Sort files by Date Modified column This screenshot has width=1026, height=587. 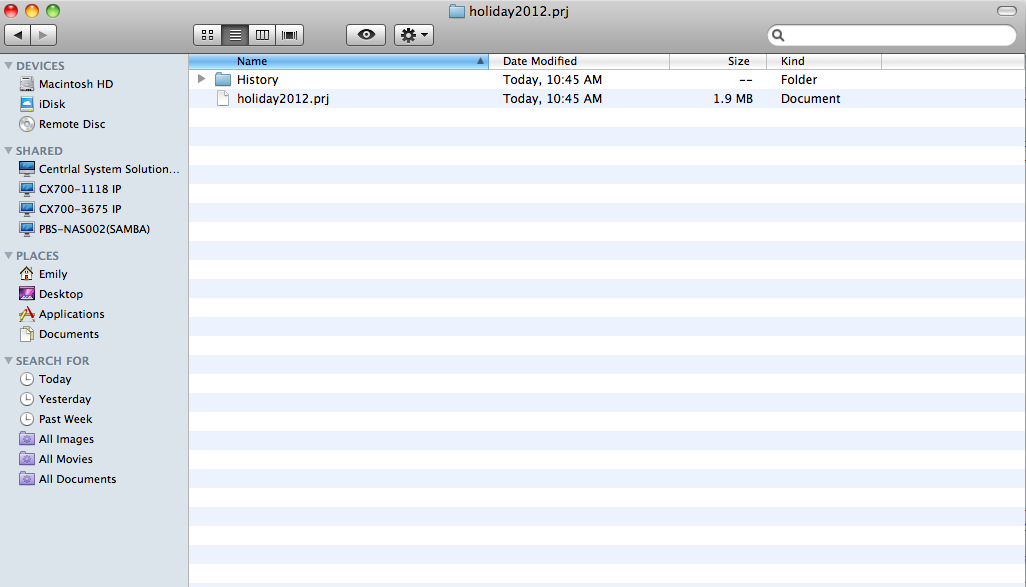540,61
